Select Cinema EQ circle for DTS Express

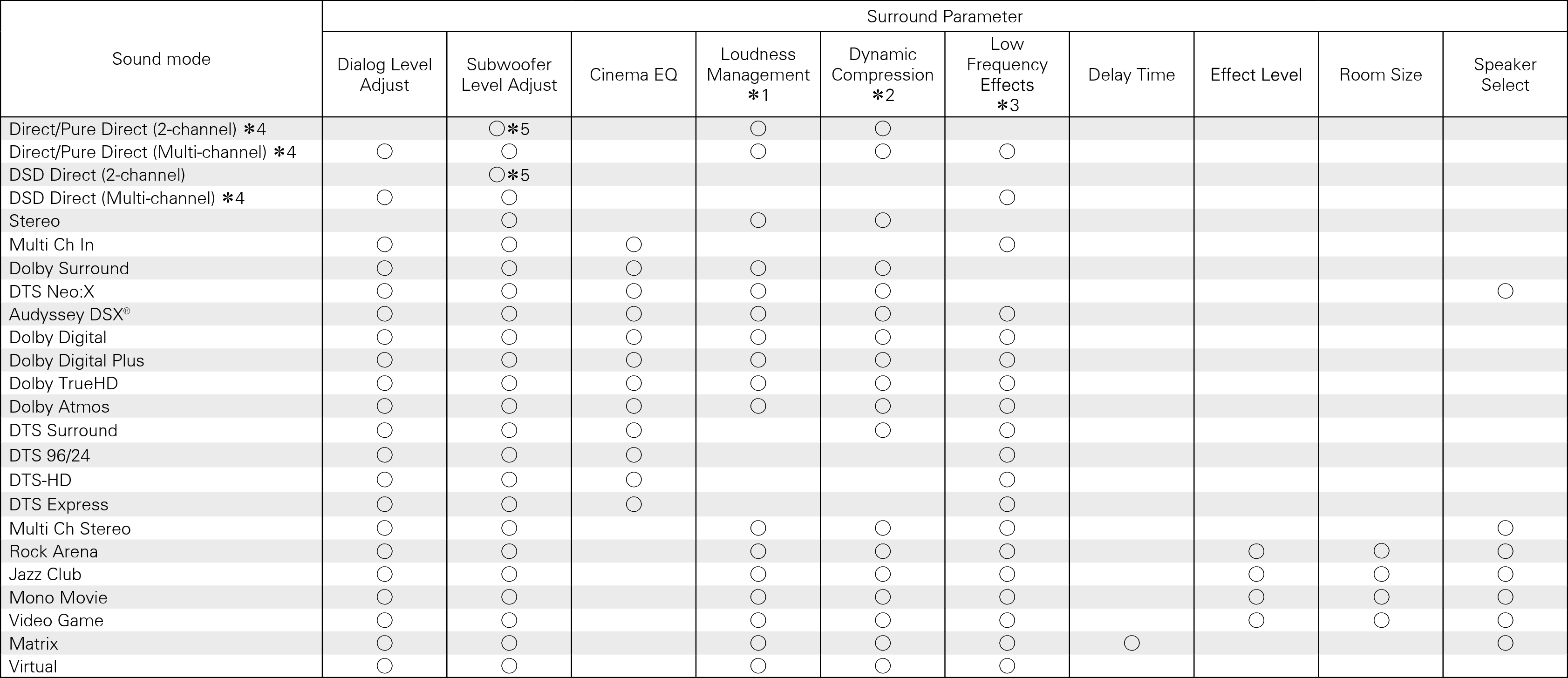[x=634, y=505]
